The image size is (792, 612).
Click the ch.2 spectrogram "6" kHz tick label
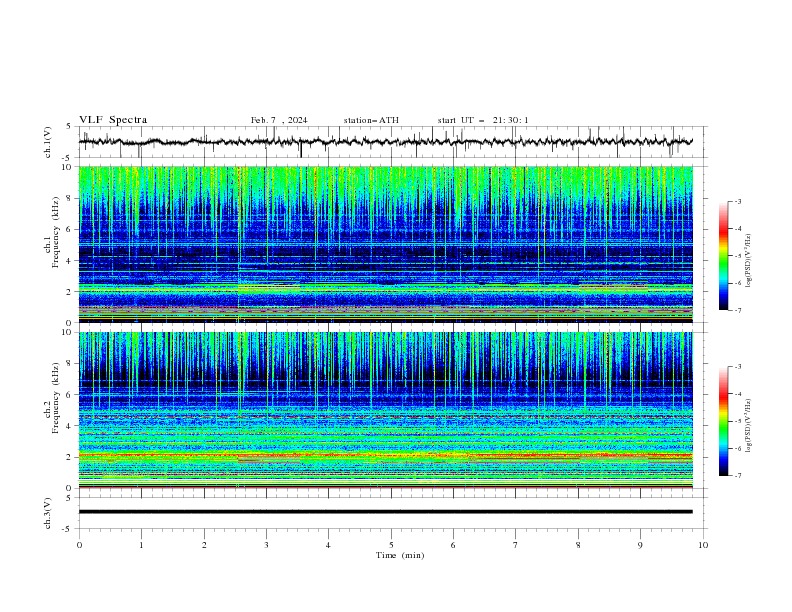[x=70, y=394]
